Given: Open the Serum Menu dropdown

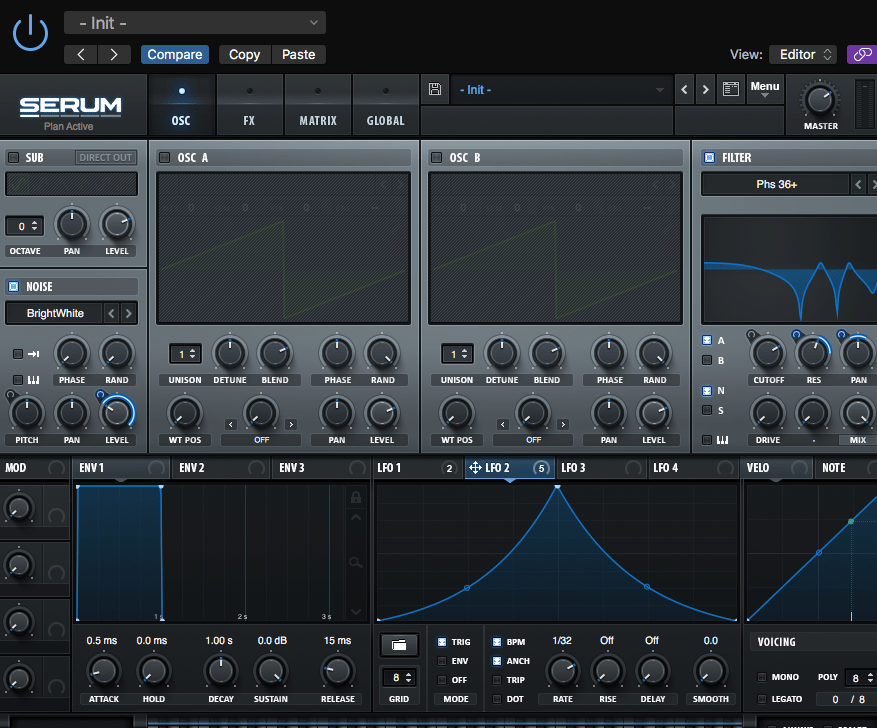Looking at the screenshot, I should point(764,90).
